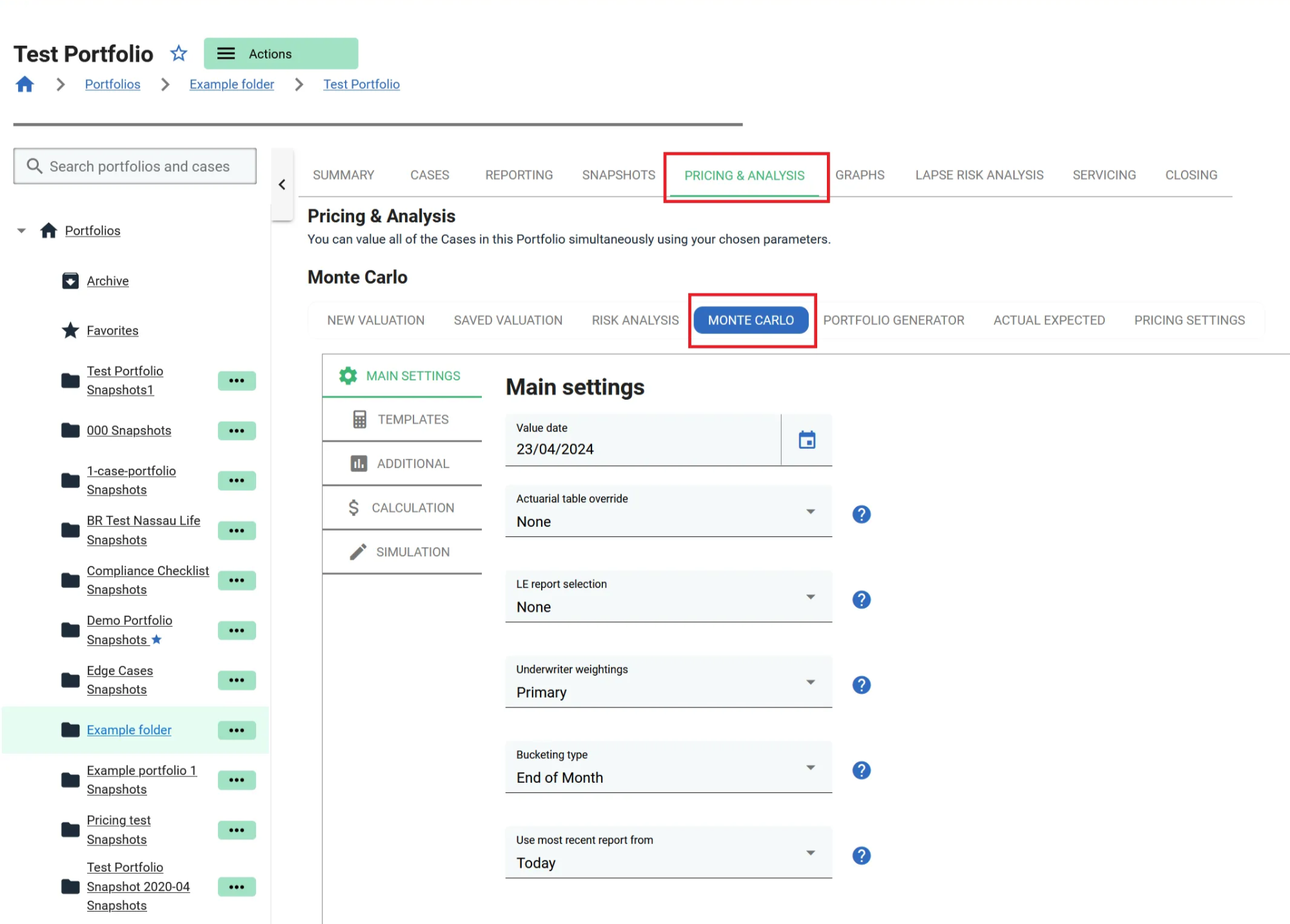Collapse the sidebar with the left chevron
The height and width of the screenshot is (924, 1290).
tap(282, 185)
